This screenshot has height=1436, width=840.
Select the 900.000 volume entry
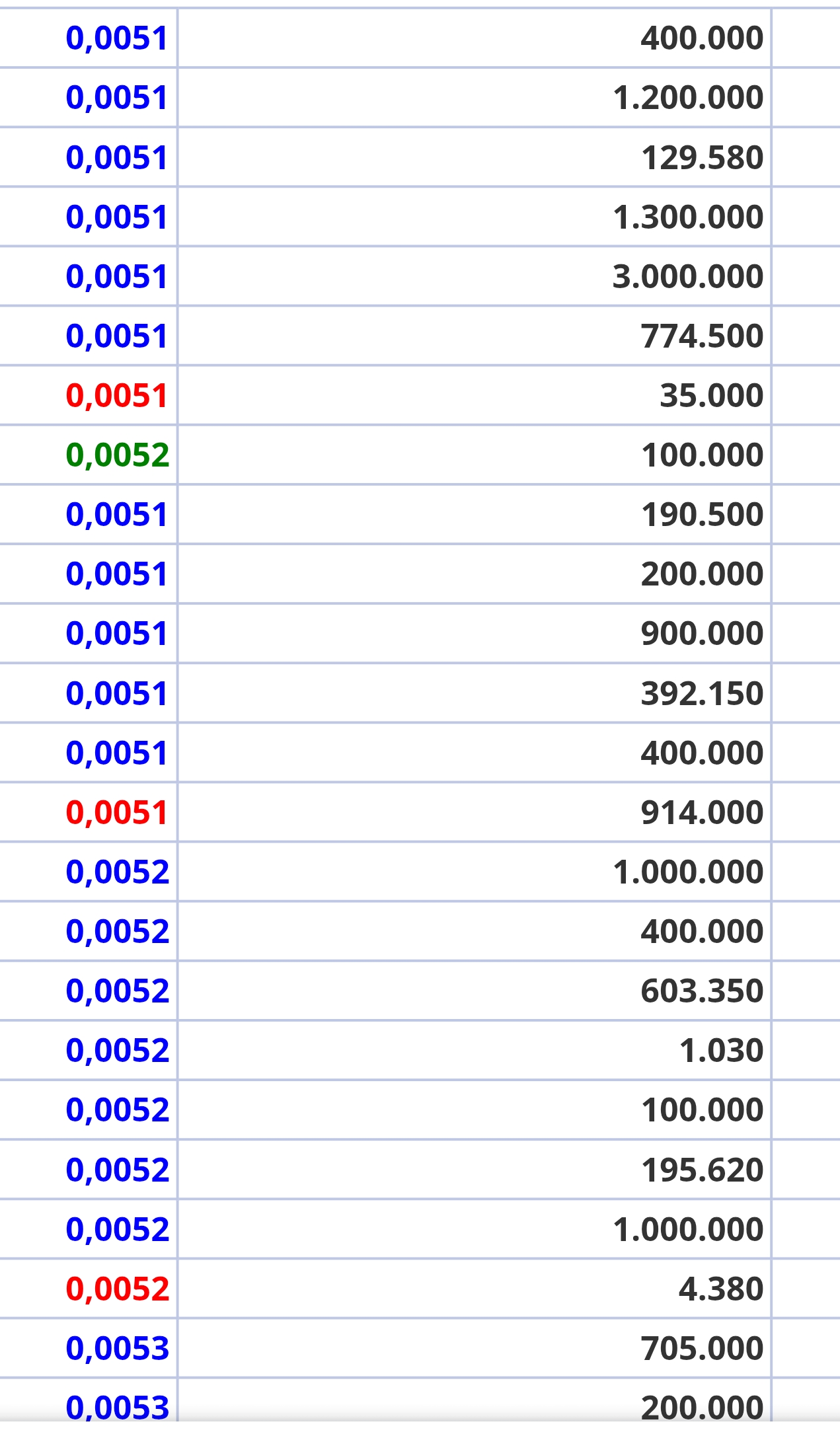coord(702,633)
